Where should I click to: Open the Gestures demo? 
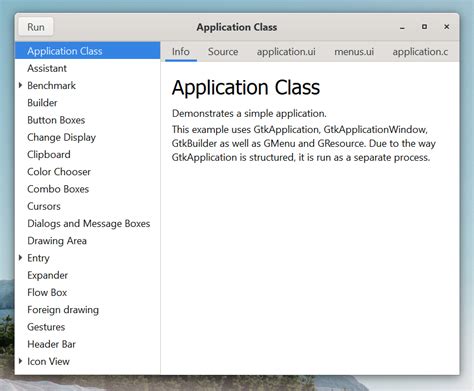[87, 327]
